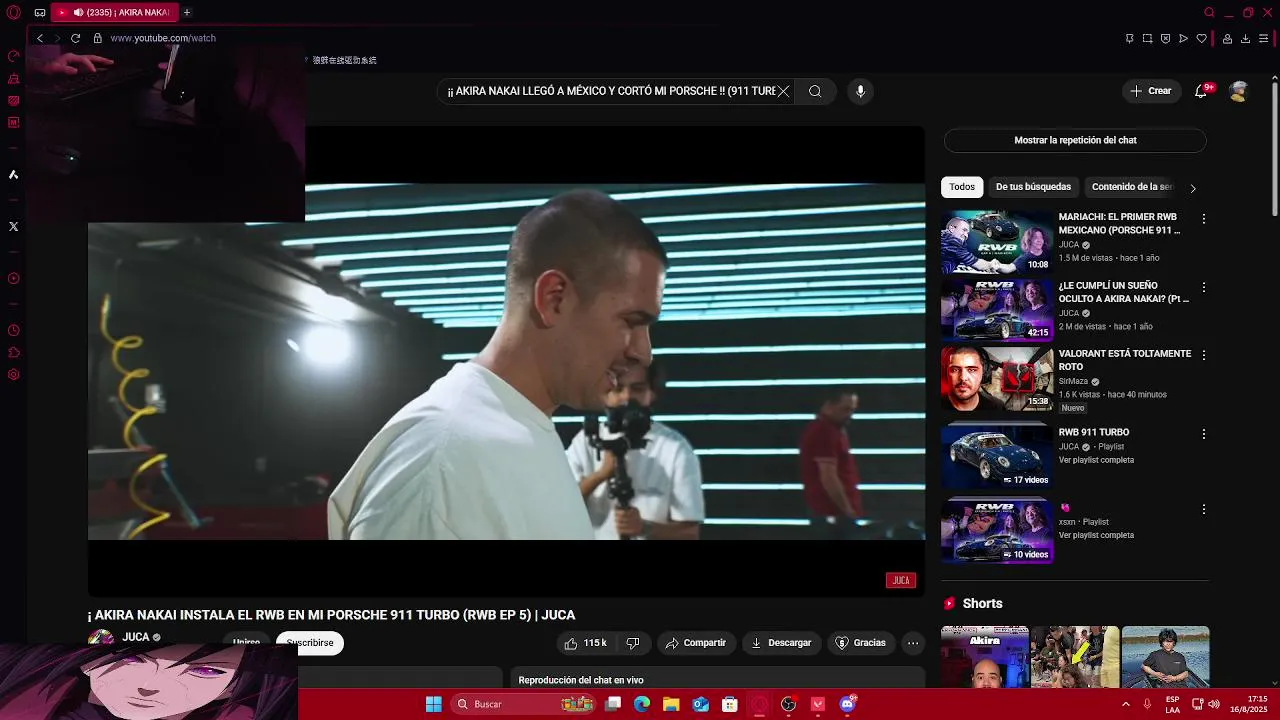Open browser Settings gear in sidebar

[13, 375]
